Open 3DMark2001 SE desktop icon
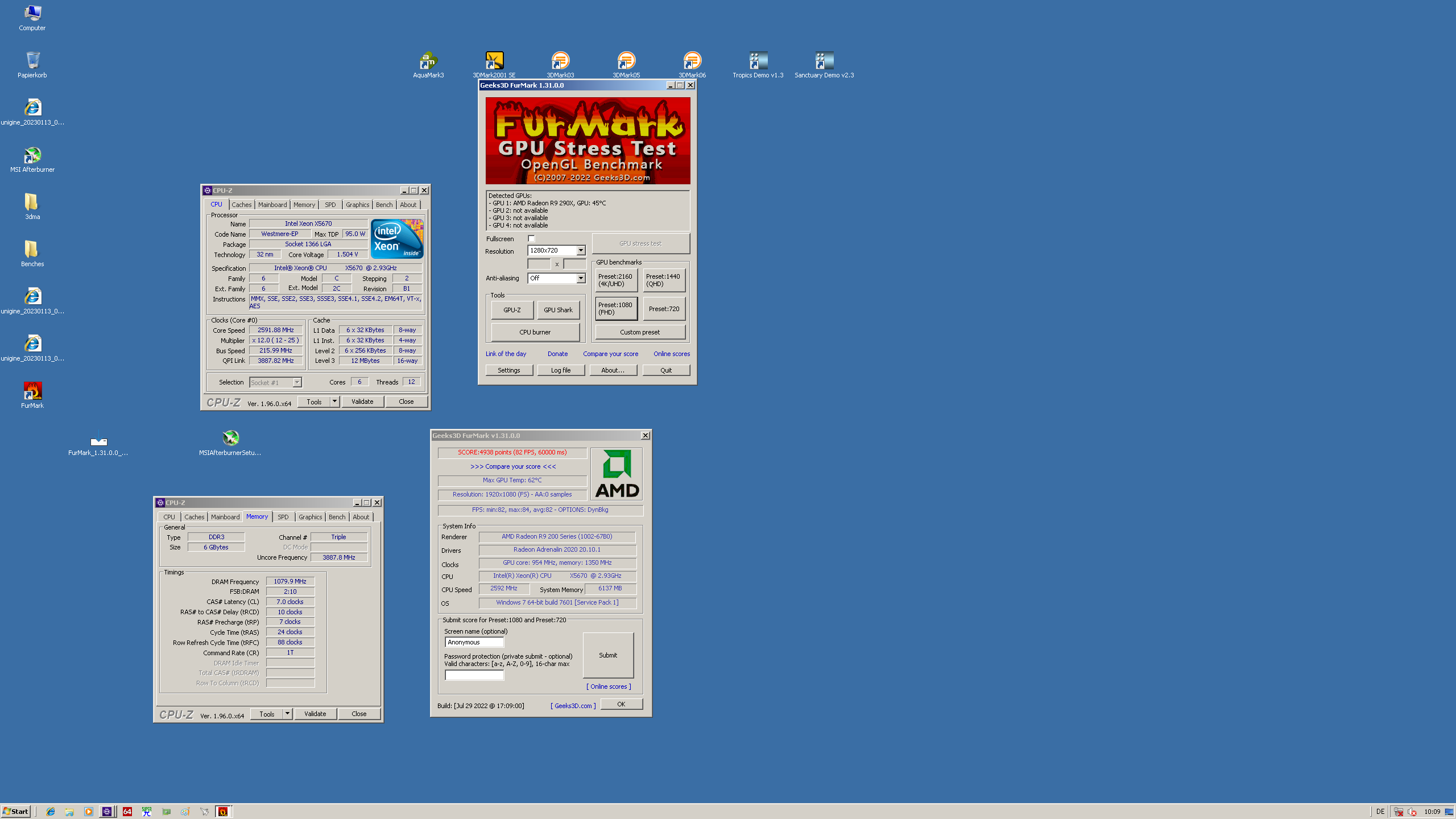This screenshot has height=819, width=1456. [x=494, y=61]
